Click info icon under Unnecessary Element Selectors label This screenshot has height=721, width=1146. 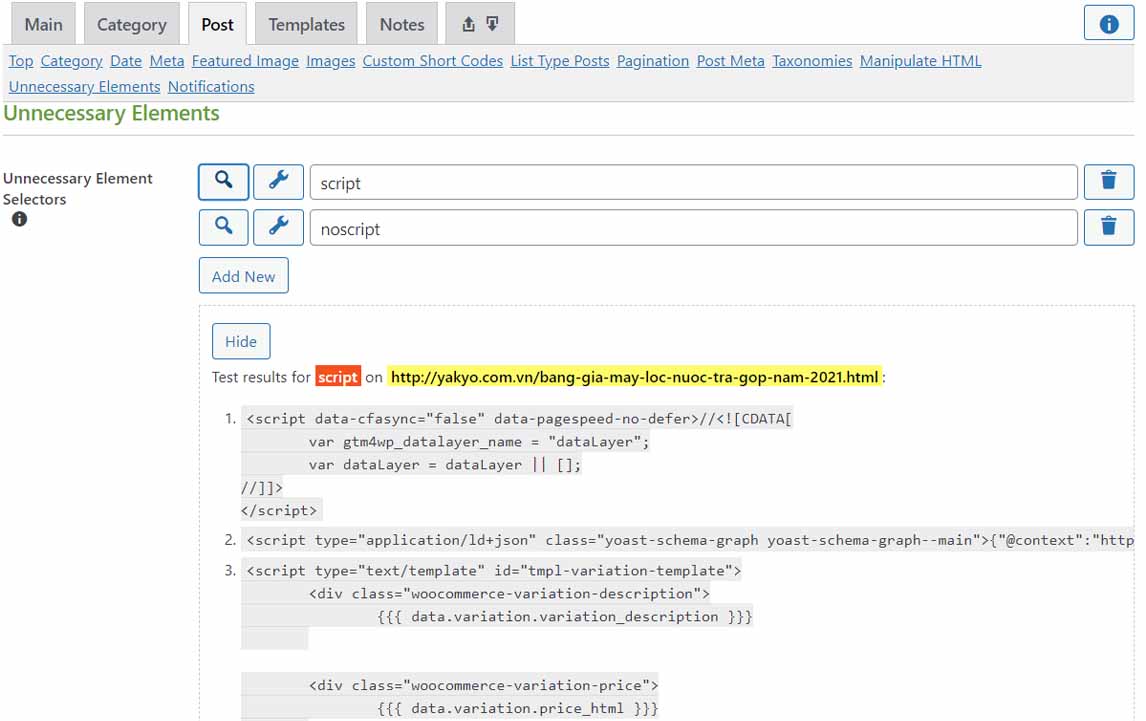[x=20, y=219]
